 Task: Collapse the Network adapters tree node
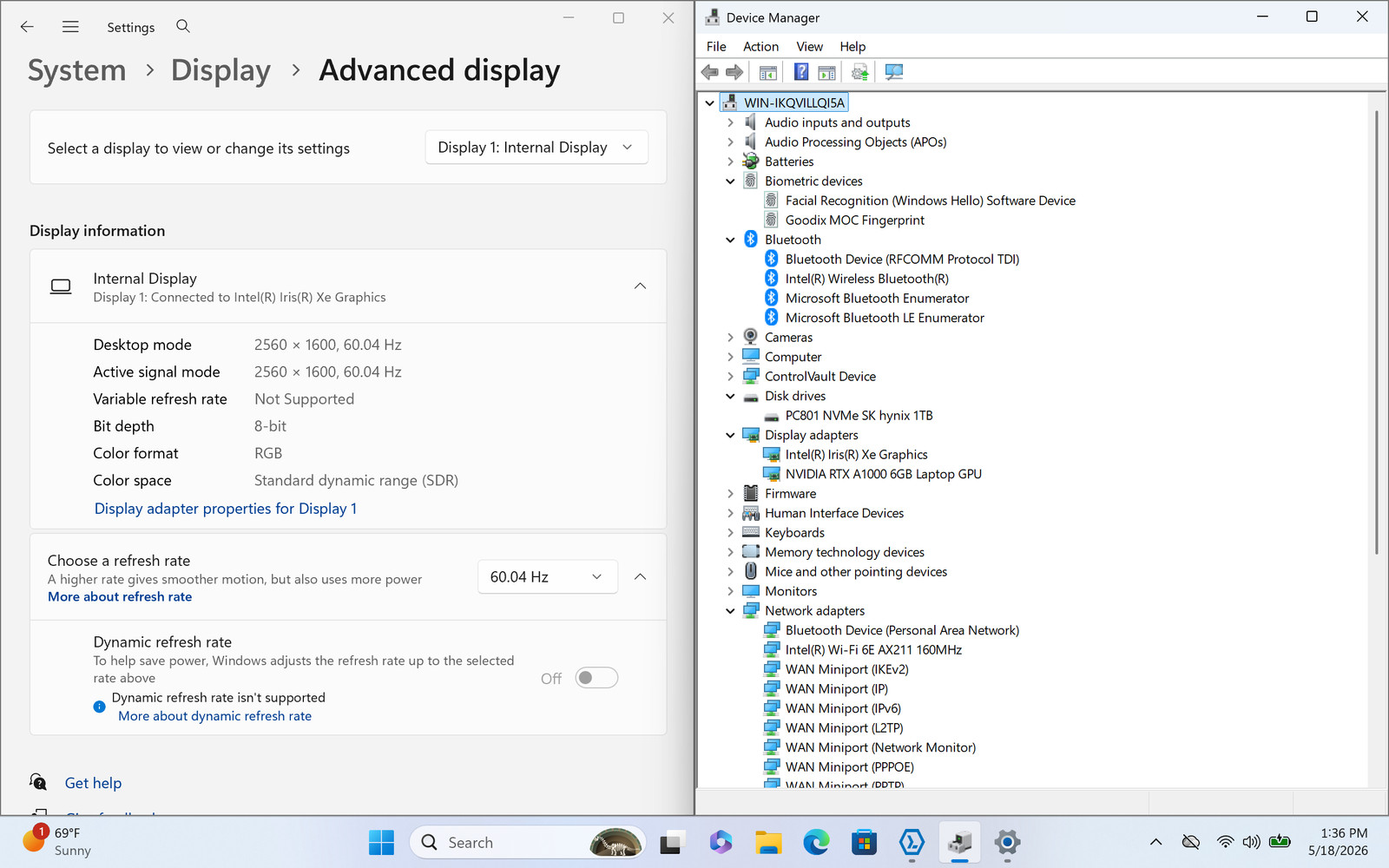point(730,611)
